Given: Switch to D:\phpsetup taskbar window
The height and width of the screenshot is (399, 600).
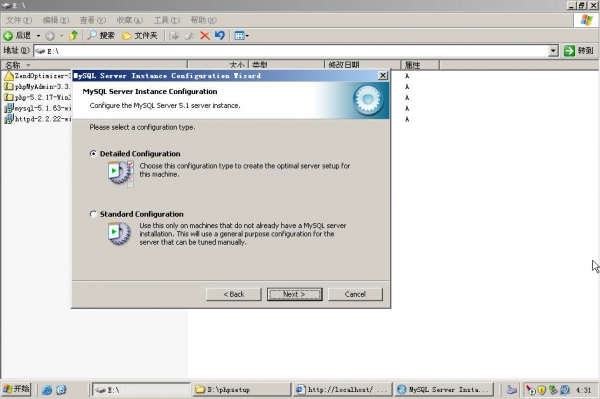Looking at the screenshot, I should pyautogui.click(x=241, y=390).
